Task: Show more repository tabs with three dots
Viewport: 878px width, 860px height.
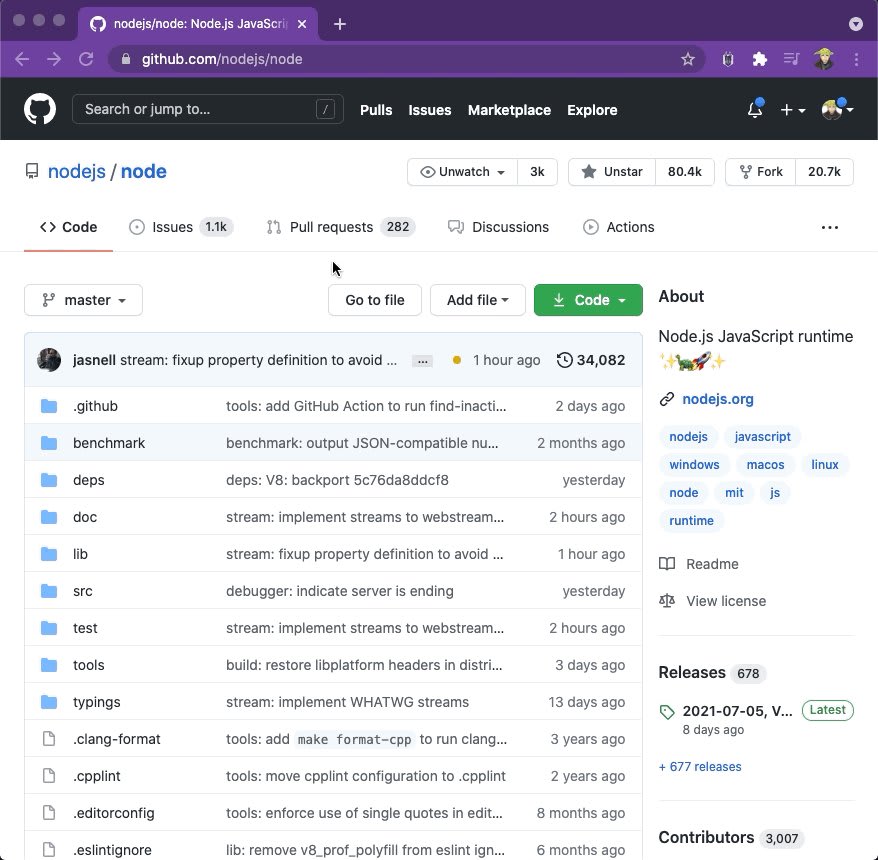Action: click(x=830, y=227)
